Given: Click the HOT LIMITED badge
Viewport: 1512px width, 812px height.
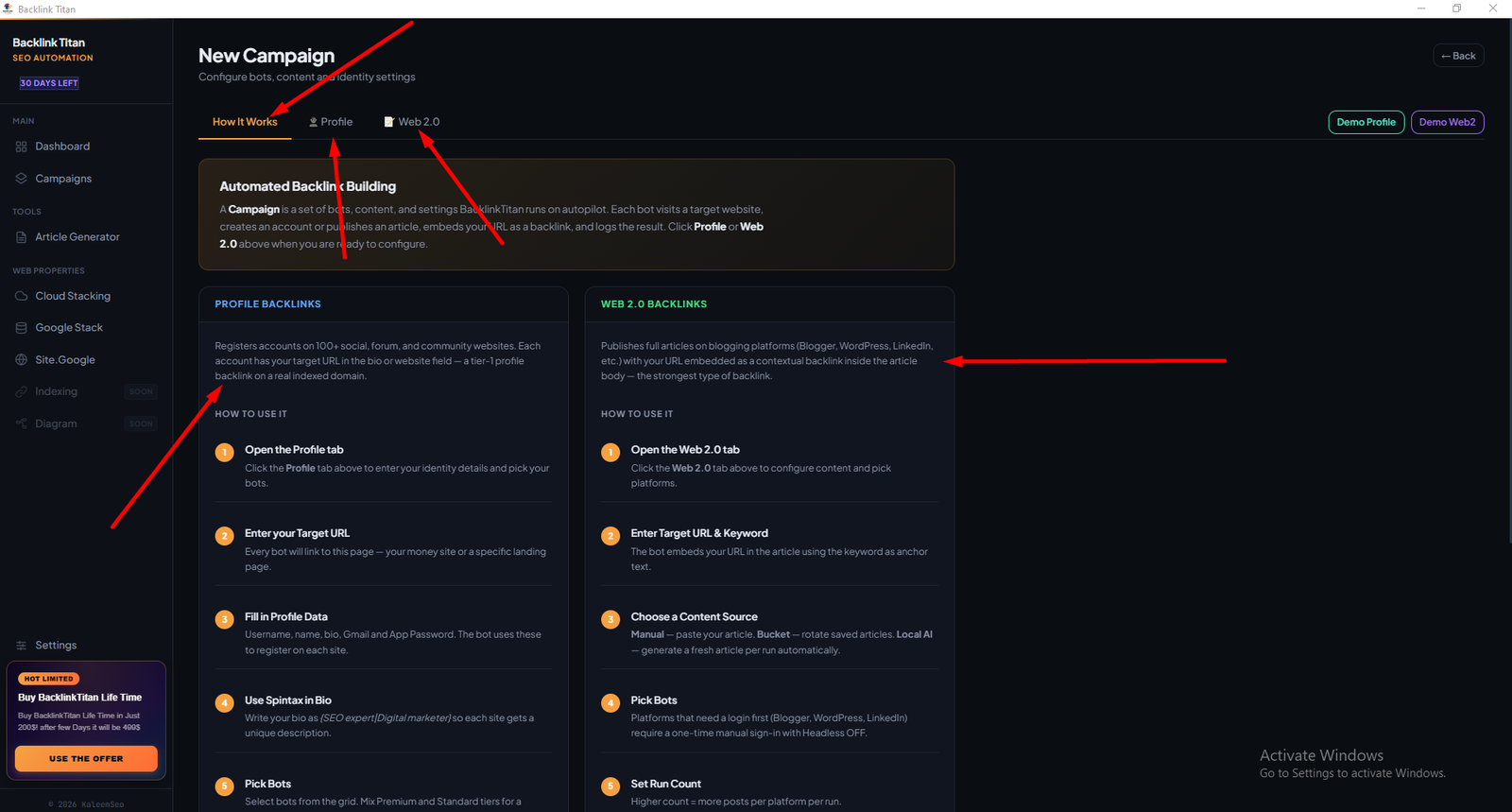Looking at the screenshot, I should 49,679.
